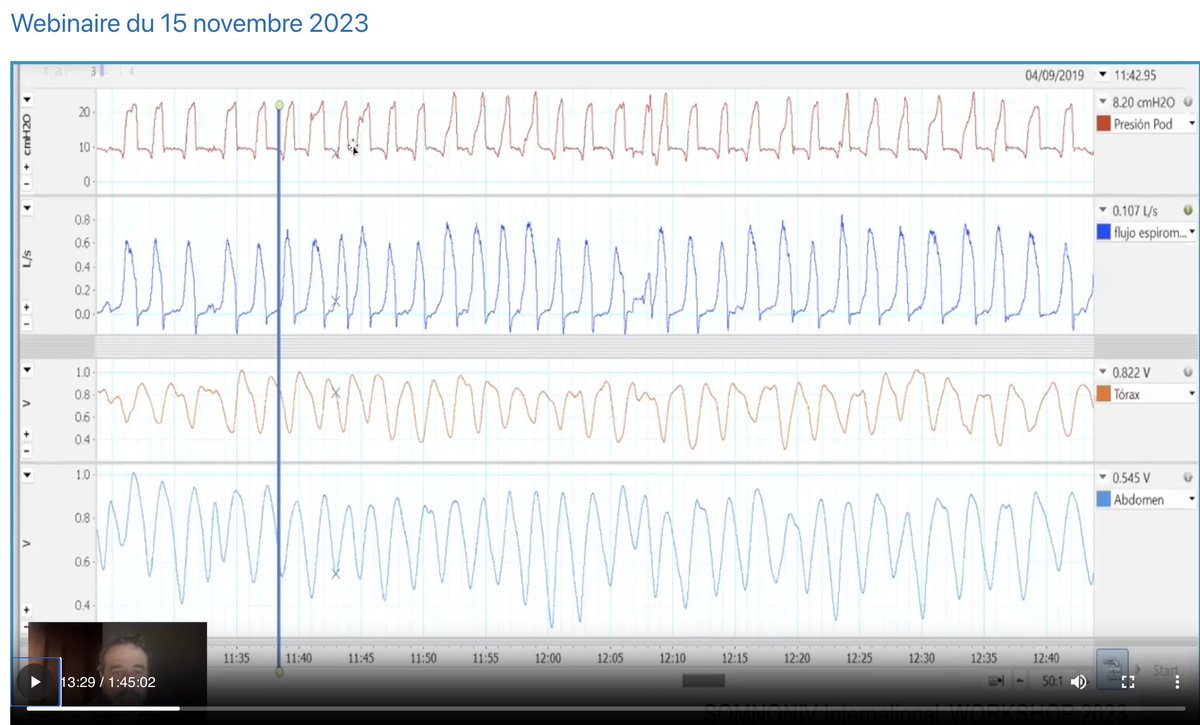This screenshot has width=1200, height=725.
Task: Enter fullscreen mode for the video
Action: (1128, 682)
